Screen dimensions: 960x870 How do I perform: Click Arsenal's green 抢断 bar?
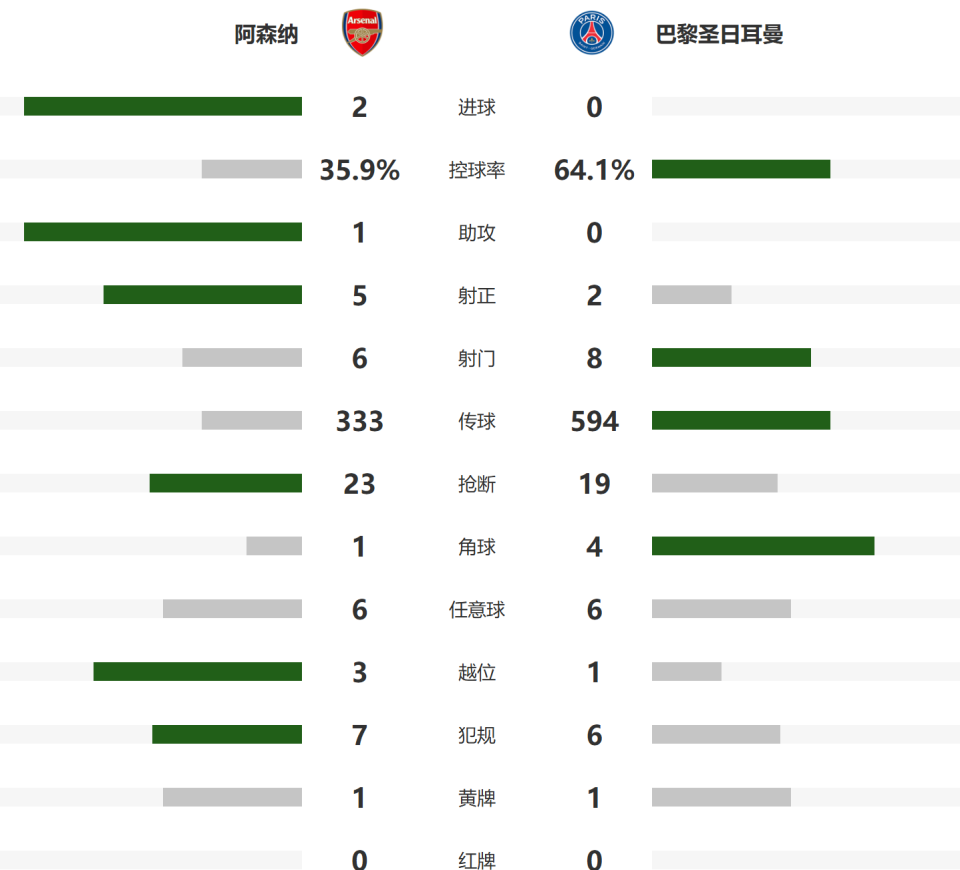click(x=226, y=483)
